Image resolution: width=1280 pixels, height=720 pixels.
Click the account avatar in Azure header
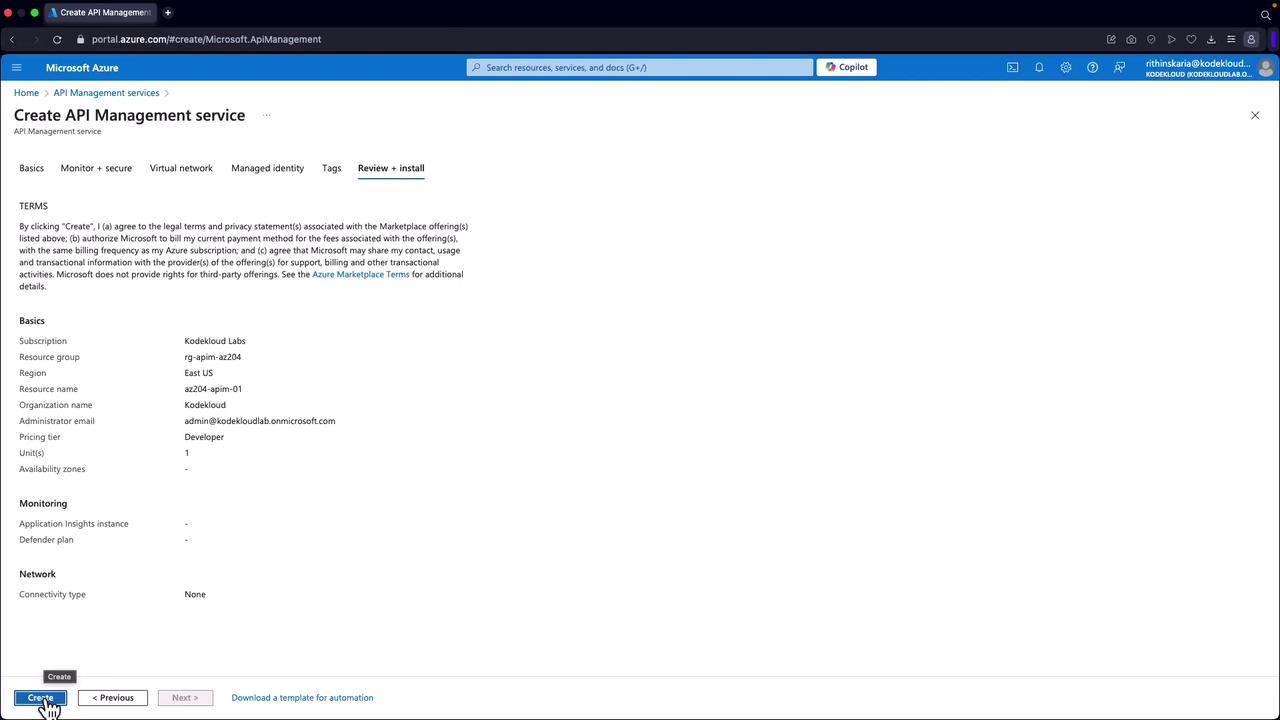[1266, 67]
